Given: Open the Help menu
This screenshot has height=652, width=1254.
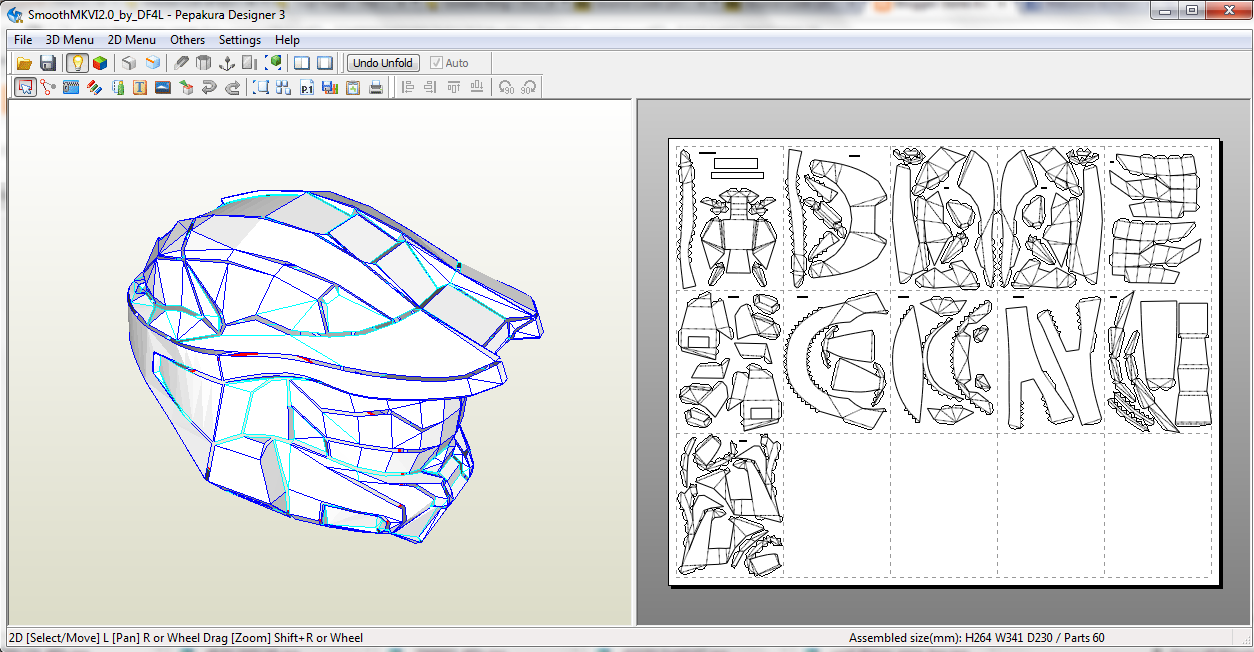Looking at the screenshot, I should click(x=287, y=40).
